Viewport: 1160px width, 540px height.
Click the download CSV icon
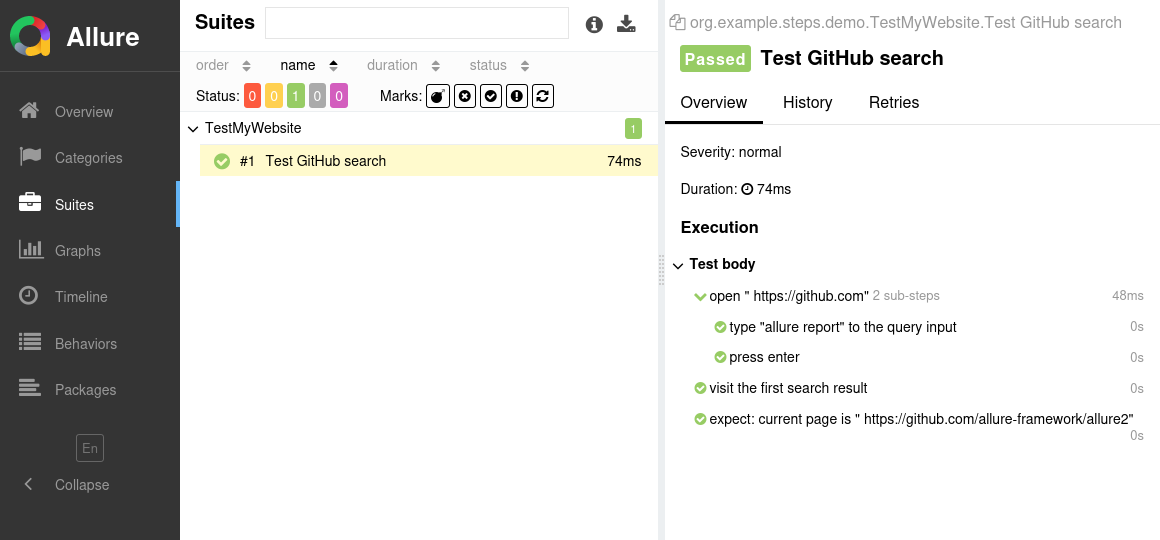click(x=626, y=24)
